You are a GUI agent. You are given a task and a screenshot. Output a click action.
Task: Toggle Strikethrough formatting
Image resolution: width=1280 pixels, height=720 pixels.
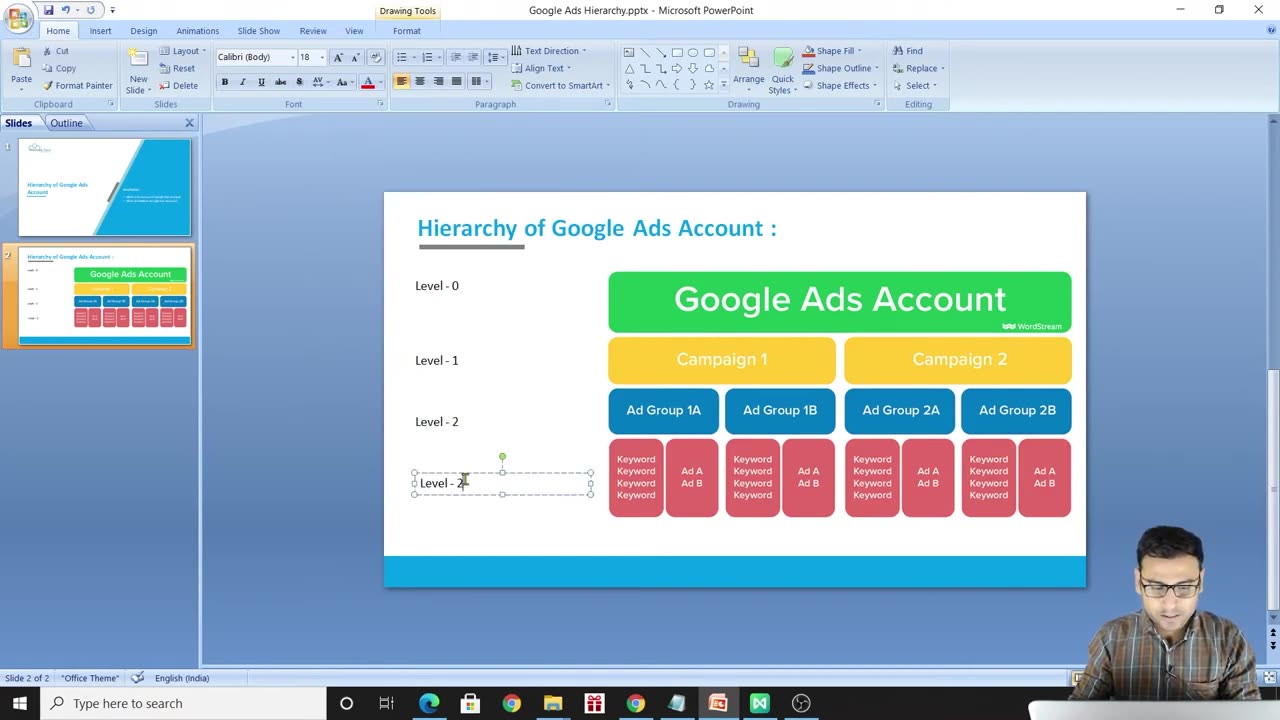[280, 82]
